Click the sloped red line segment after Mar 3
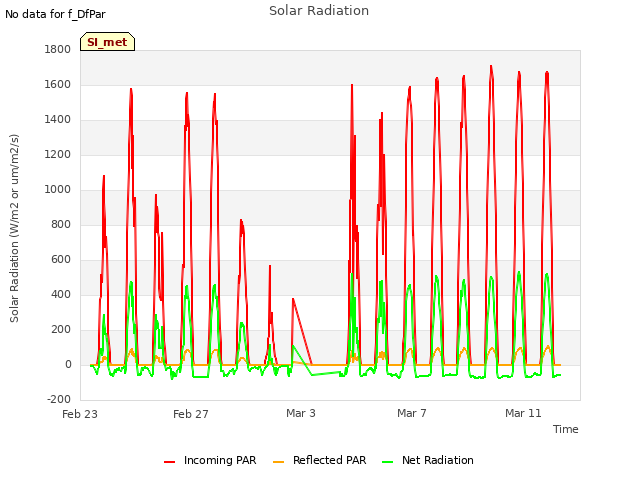The height and width of the screenshot is (480, 640). [x=302, y=331]
